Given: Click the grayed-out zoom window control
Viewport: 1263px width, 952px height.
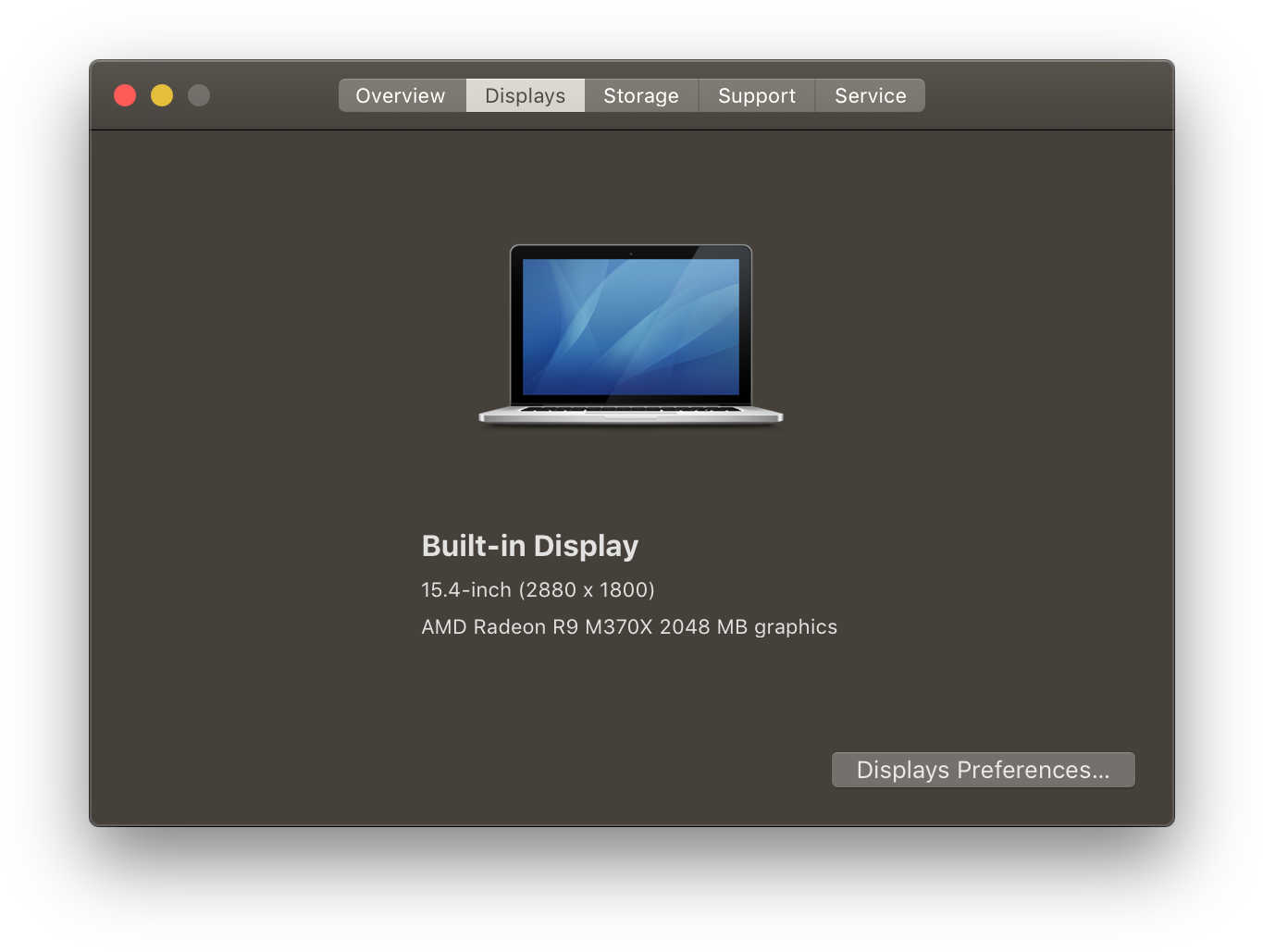Looking at the screenshot, I should [199, 94].
